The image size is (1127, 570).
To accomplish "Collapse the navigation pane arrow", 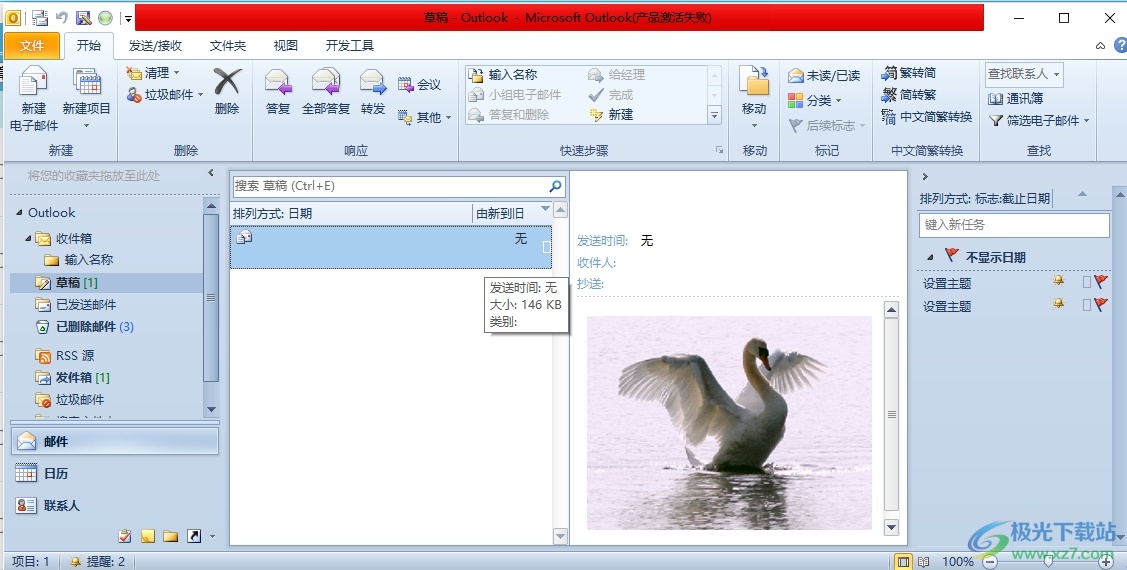I will point(211,173).
